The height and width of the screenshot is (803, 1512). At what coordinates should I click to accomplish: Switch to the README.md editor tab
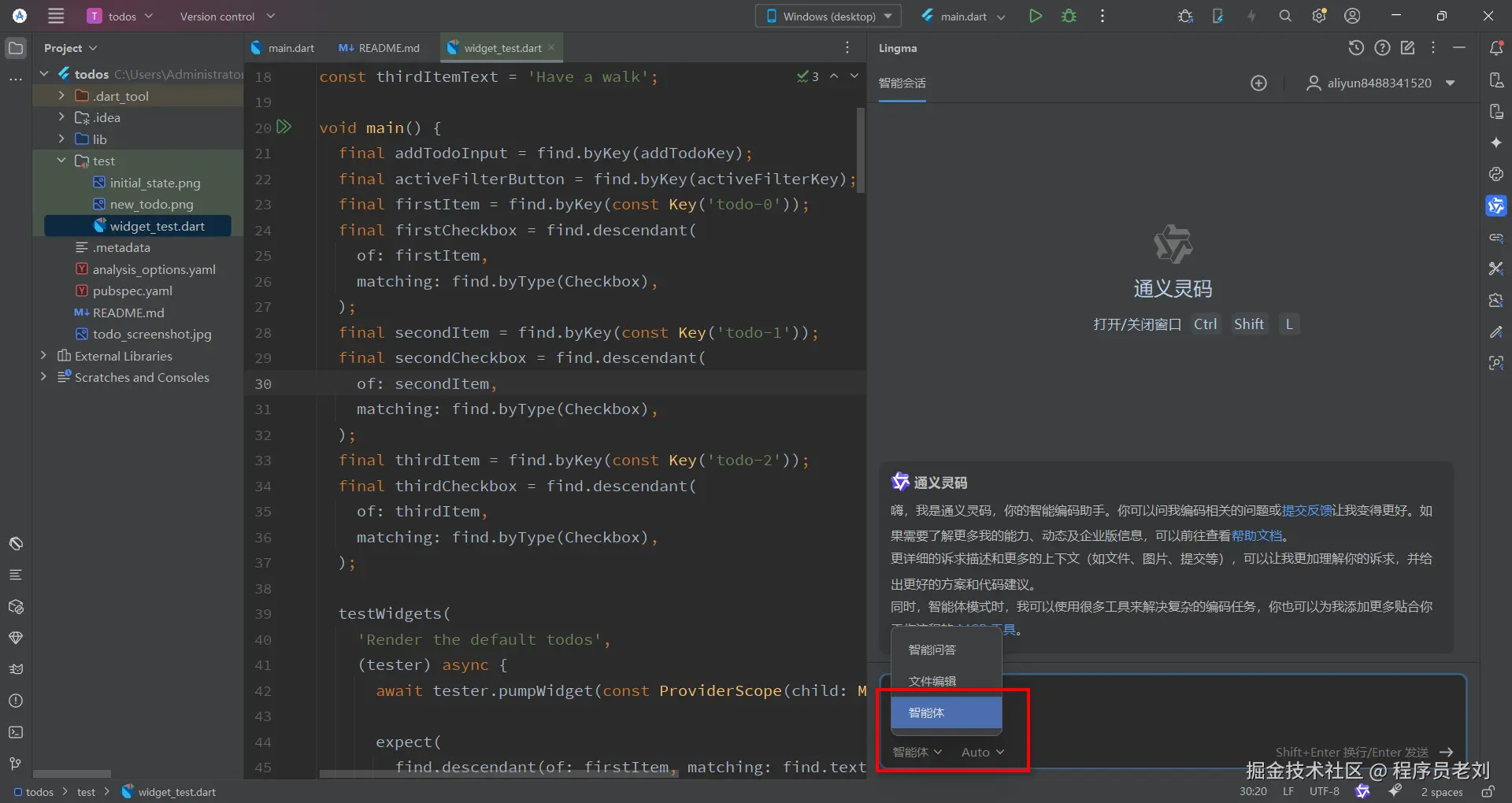coord(379,48)
